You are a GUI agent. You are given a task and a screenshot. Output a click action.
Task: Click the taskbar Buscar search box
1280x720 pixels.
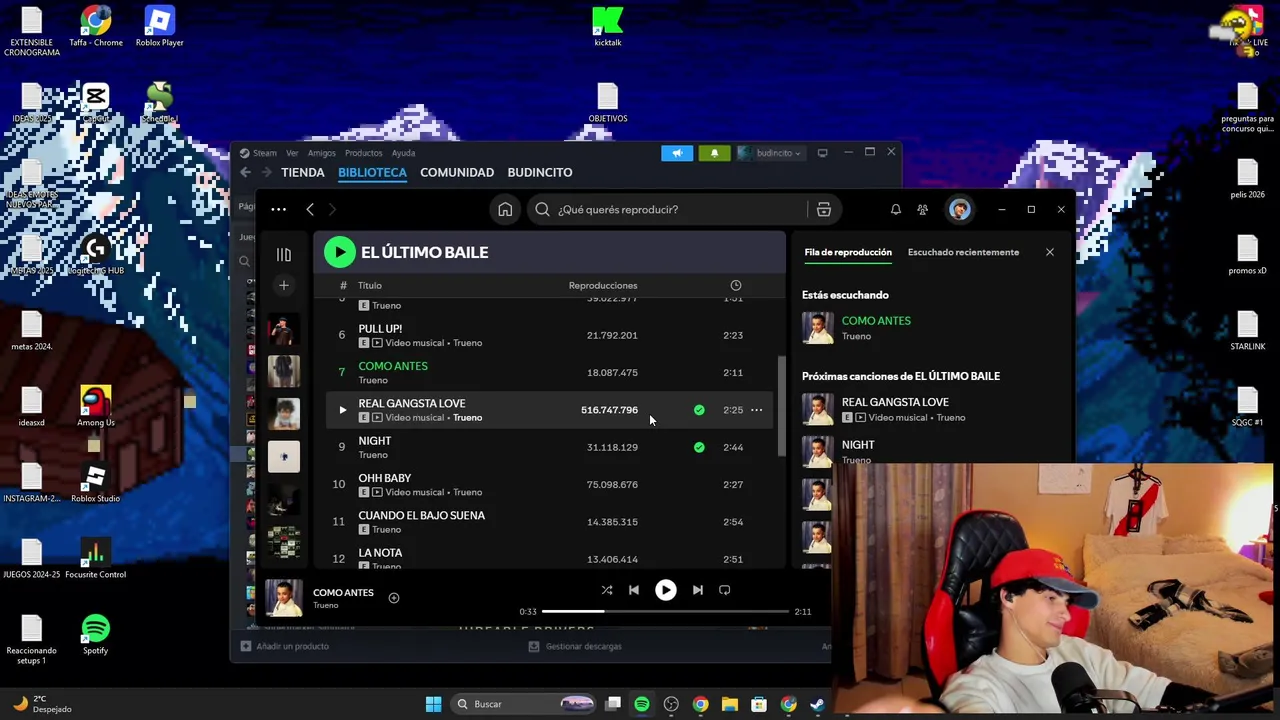(x=525, y=704)
